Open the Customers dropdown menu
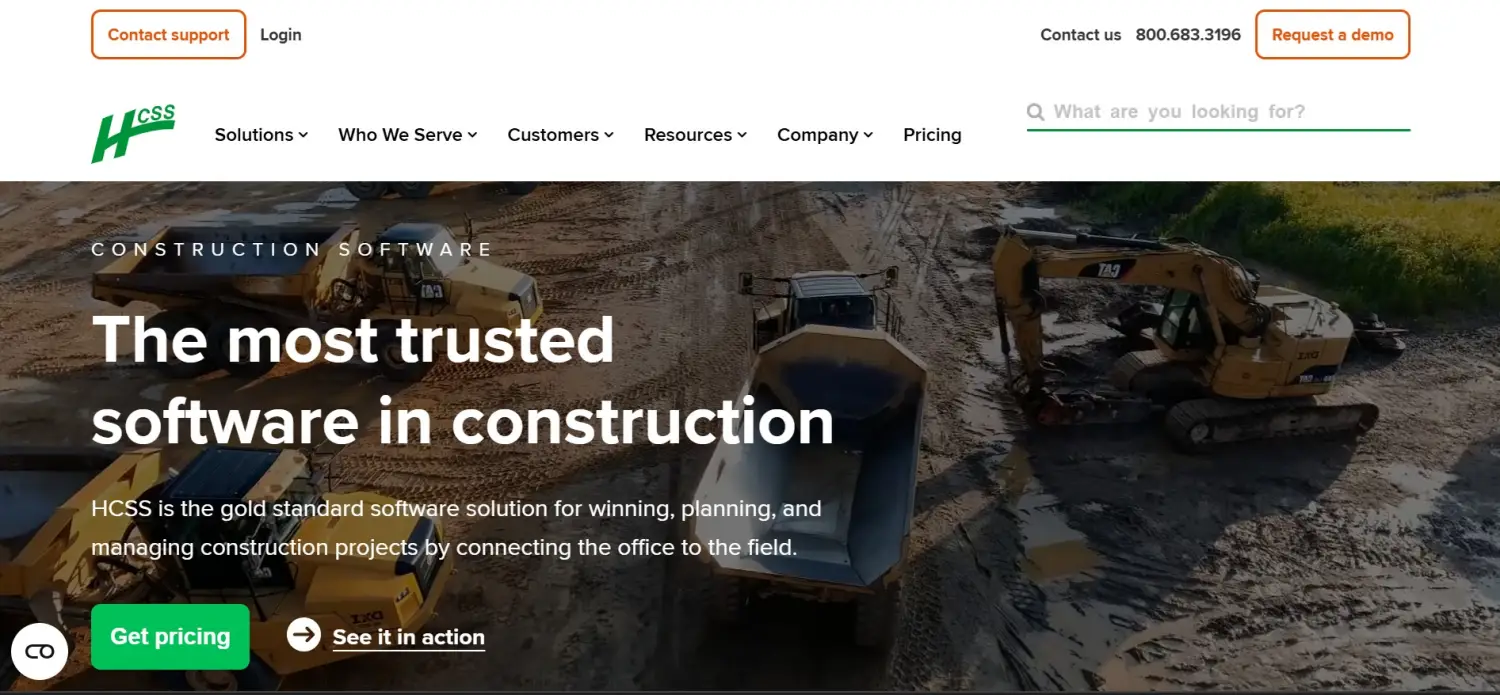This screenshot has width=1500, height=695. point(560,135)
